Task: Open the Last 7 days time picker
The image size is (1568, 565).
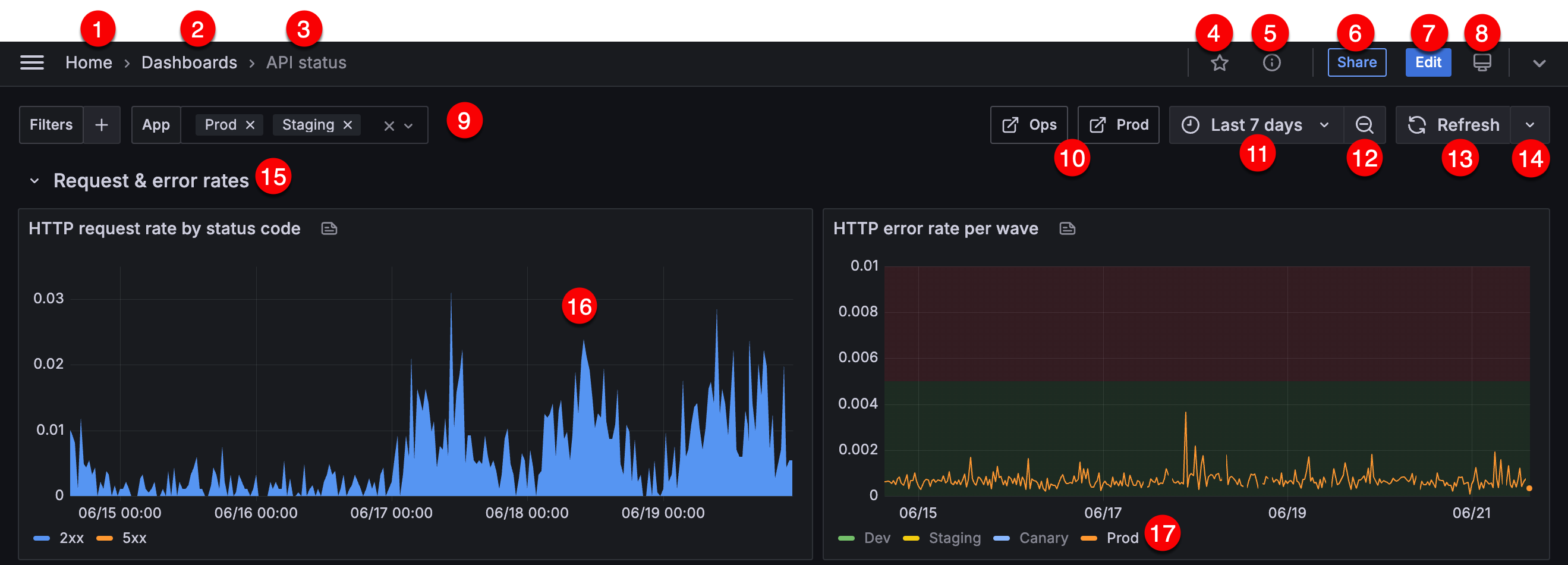Action: point(1257,125)
